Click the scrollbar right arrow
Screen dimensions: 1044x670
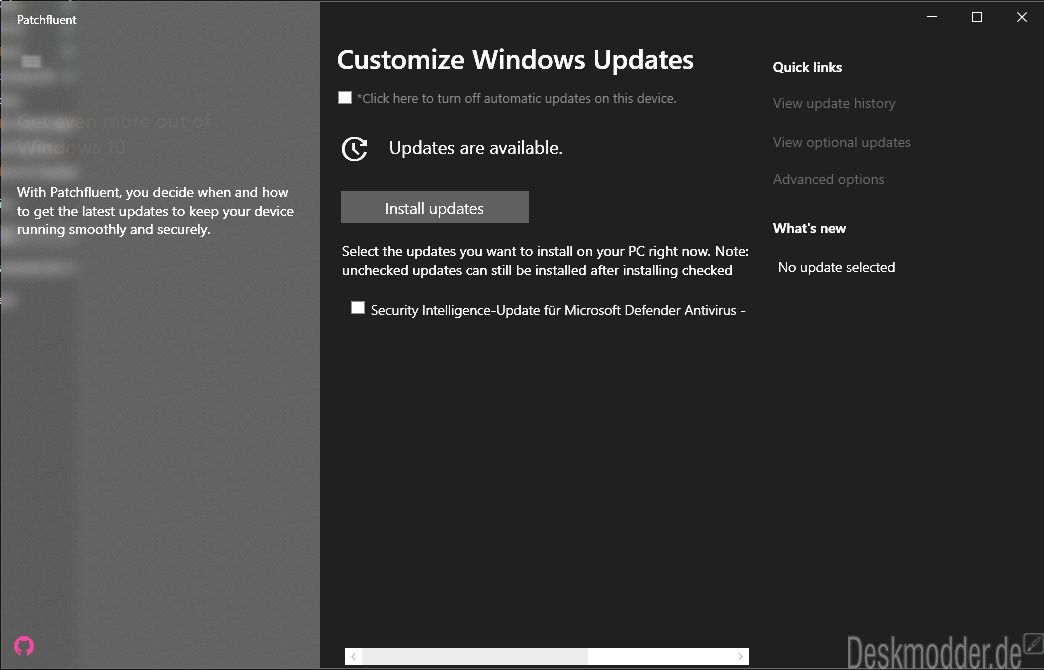[740, 656]
